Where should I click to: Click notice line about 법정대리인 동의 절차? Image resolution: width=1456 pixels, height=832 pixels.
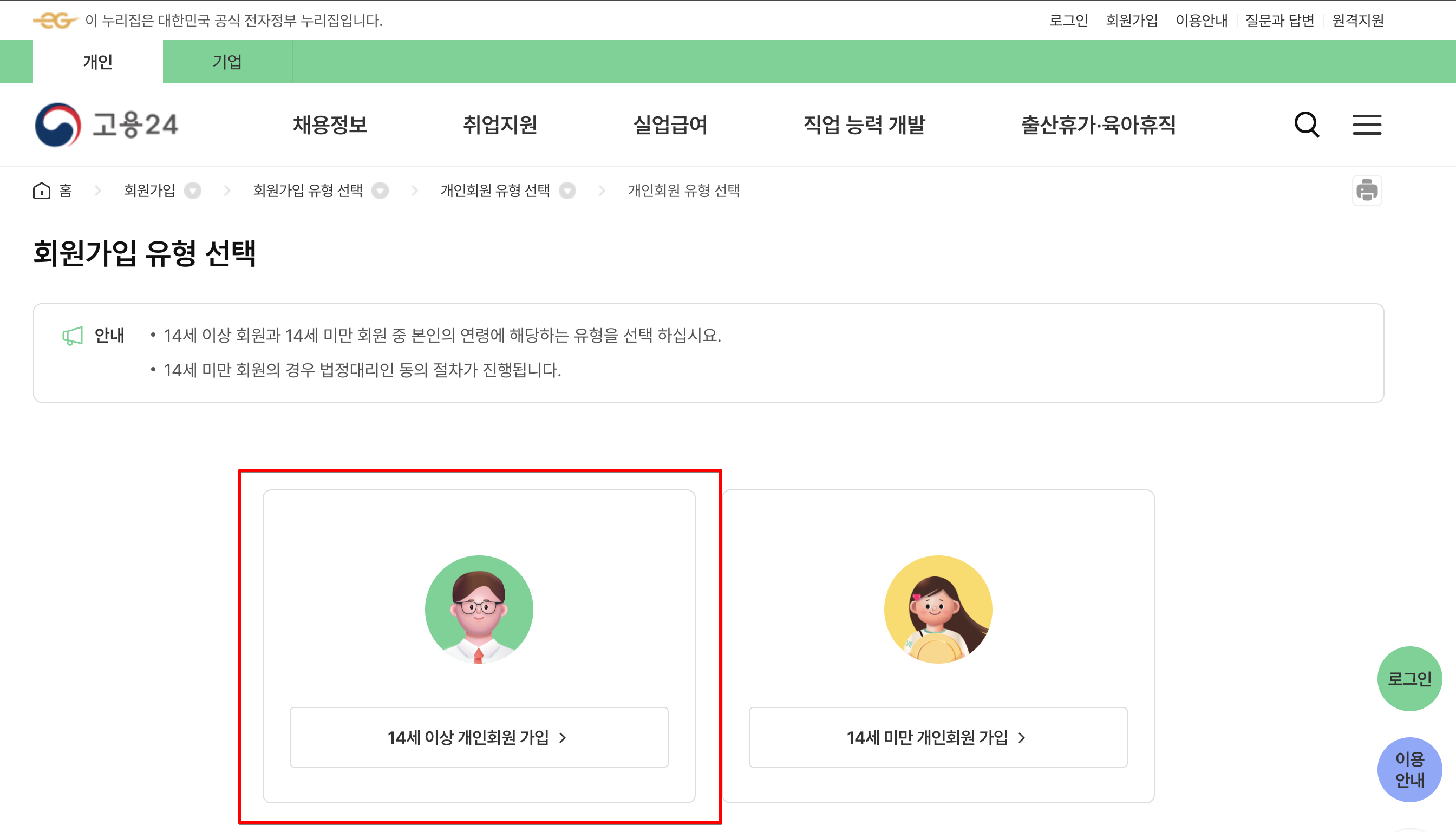pos(362,370)
